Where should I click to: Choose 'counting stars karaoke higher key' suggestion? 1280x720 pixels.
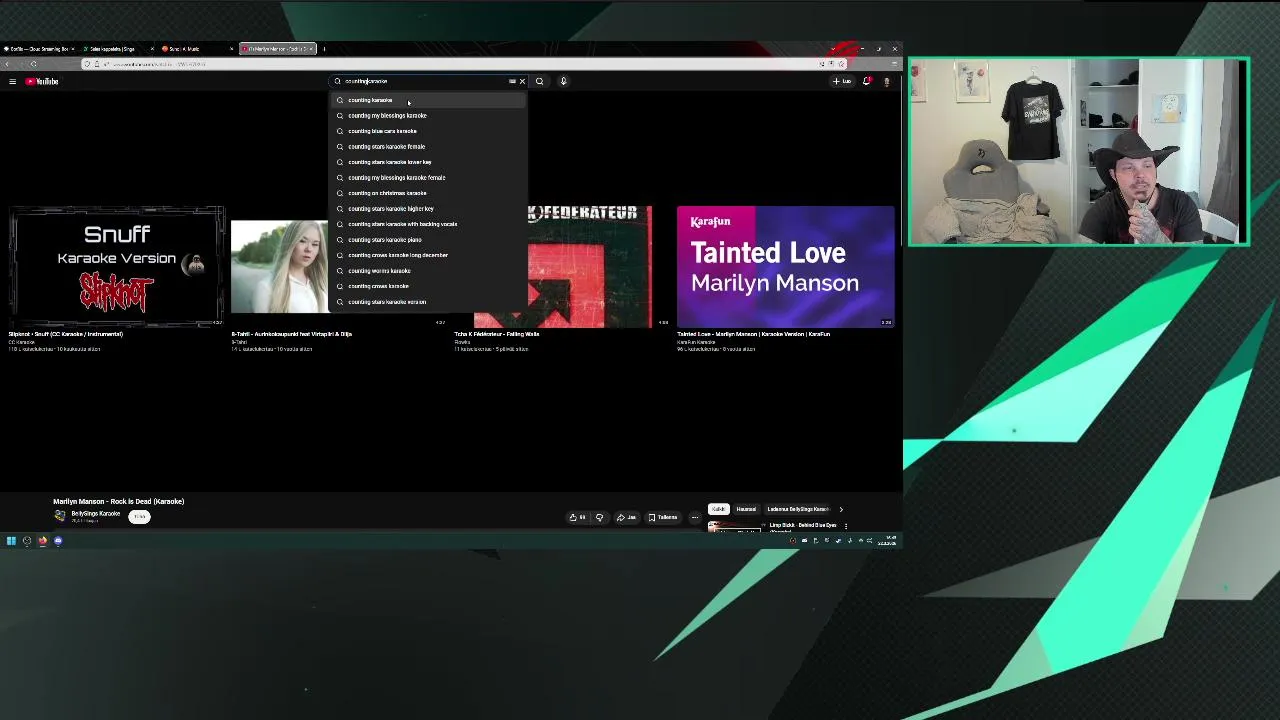click(x=428, y=208)
